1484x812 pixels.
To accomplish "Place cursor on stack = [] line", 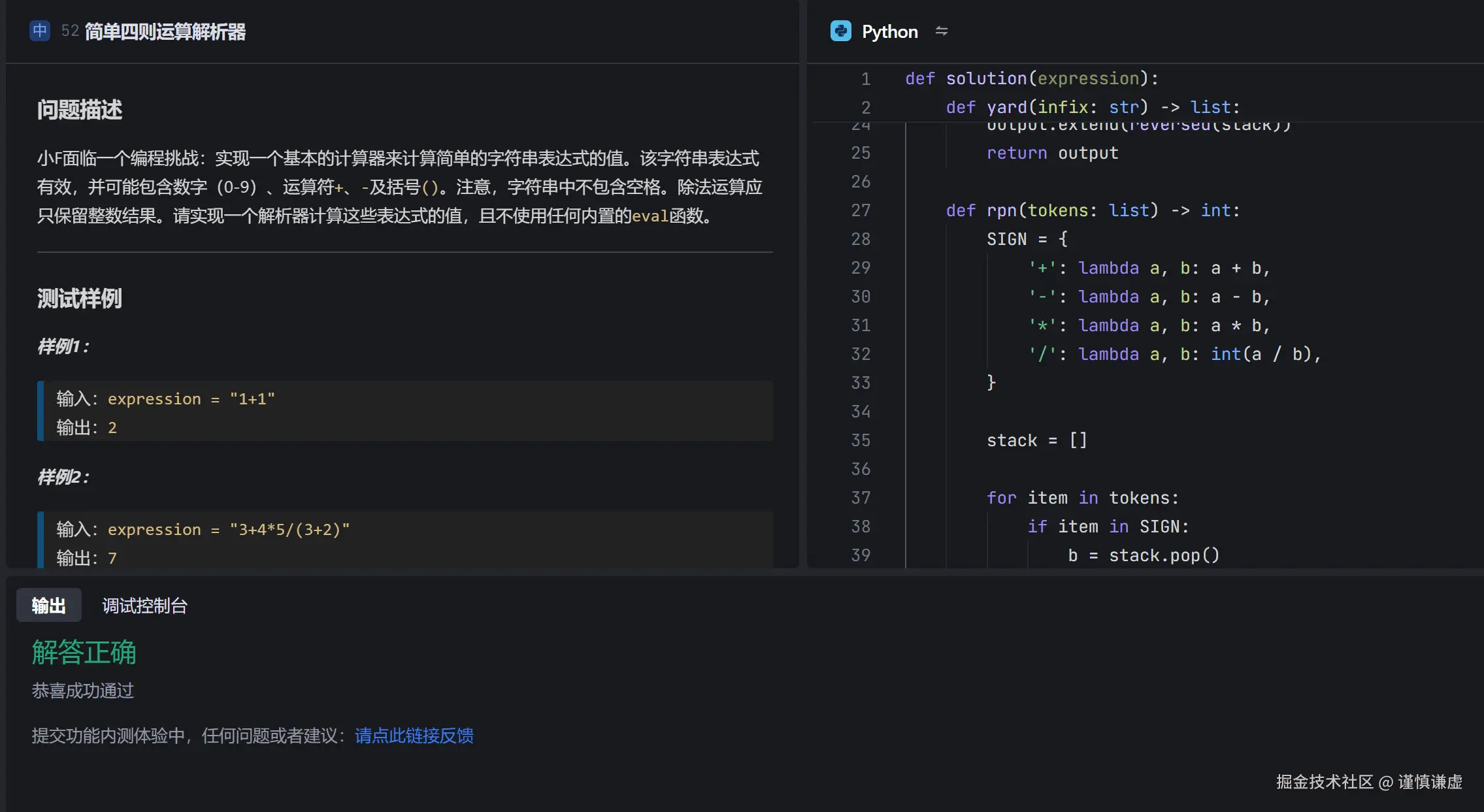I will [1036, 440].
